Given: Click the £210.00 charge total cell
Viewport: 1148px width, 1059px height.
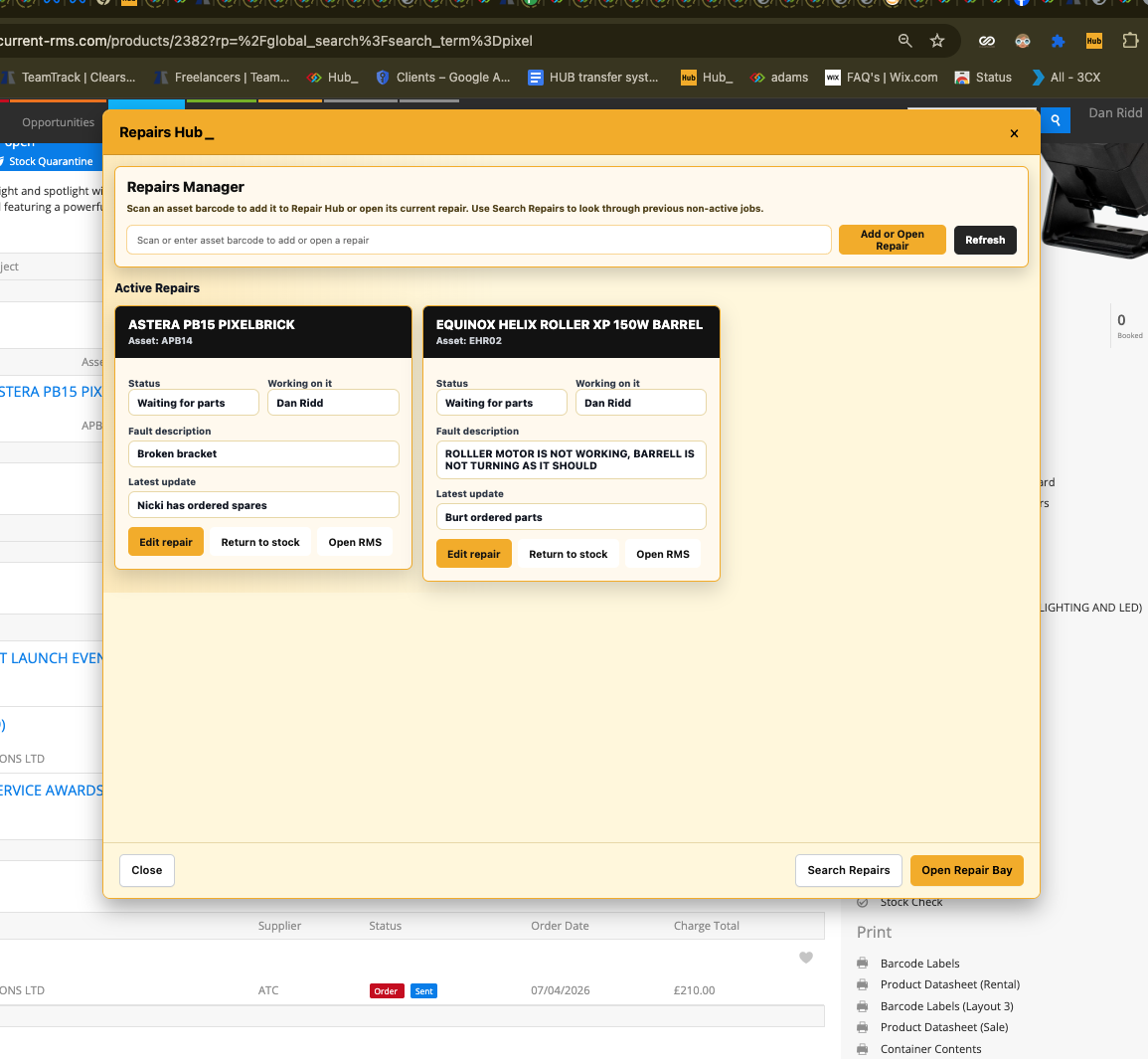Looking at the screenshot, I should 694,991.
